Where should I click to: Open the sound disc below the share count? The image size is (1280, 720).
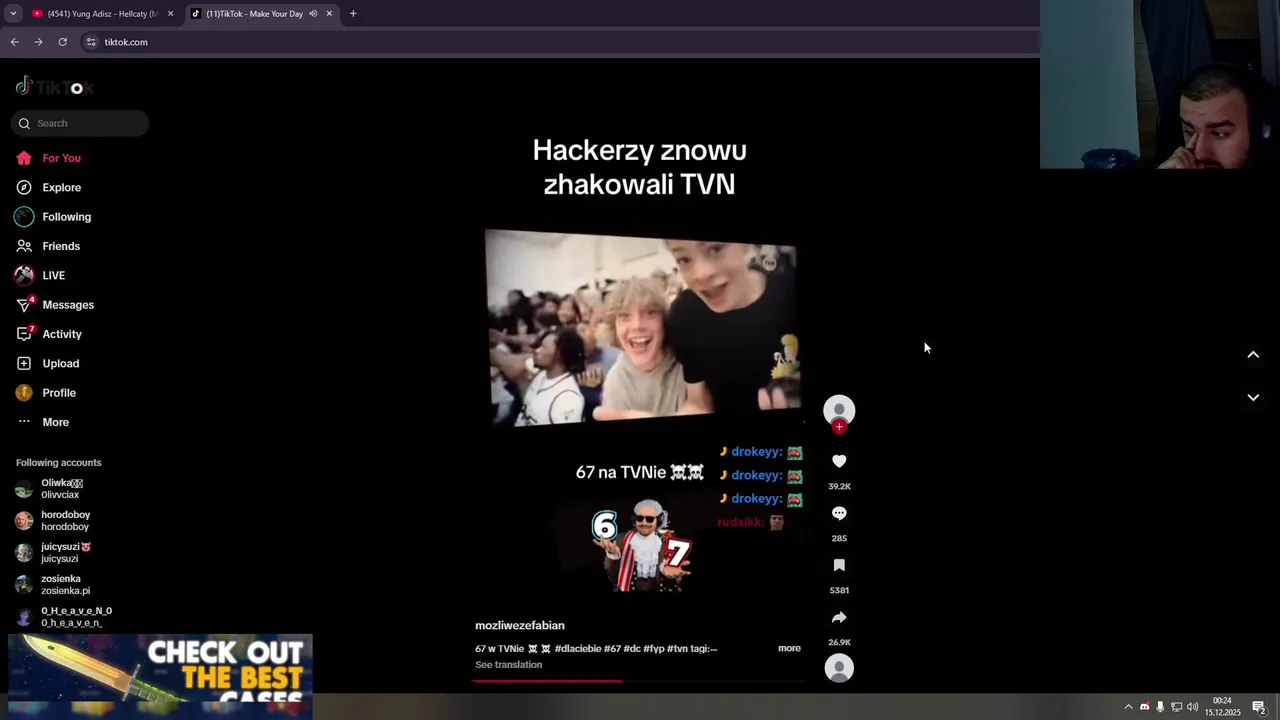coord(839,668)
